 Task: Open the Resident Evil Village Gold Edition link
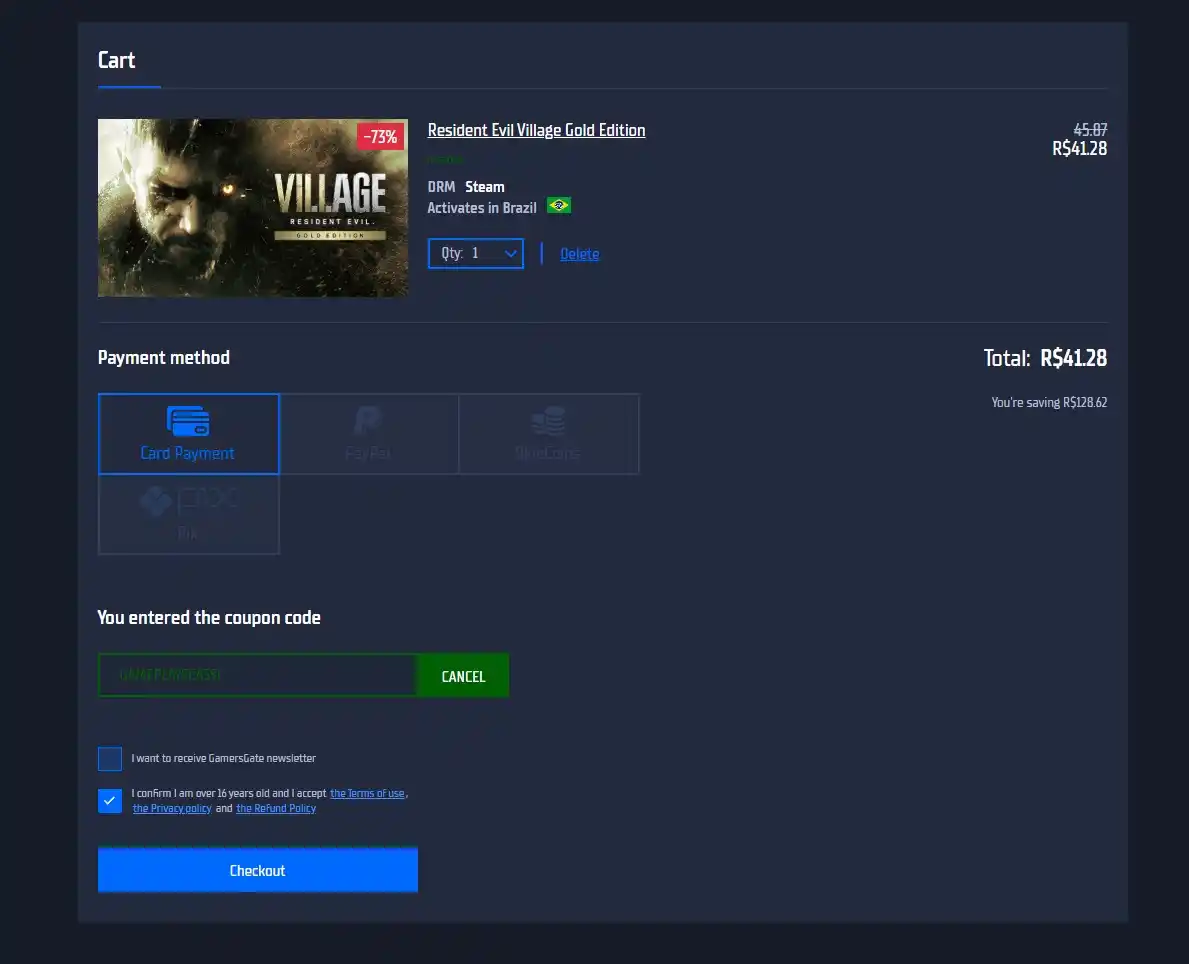pos(536,130)
